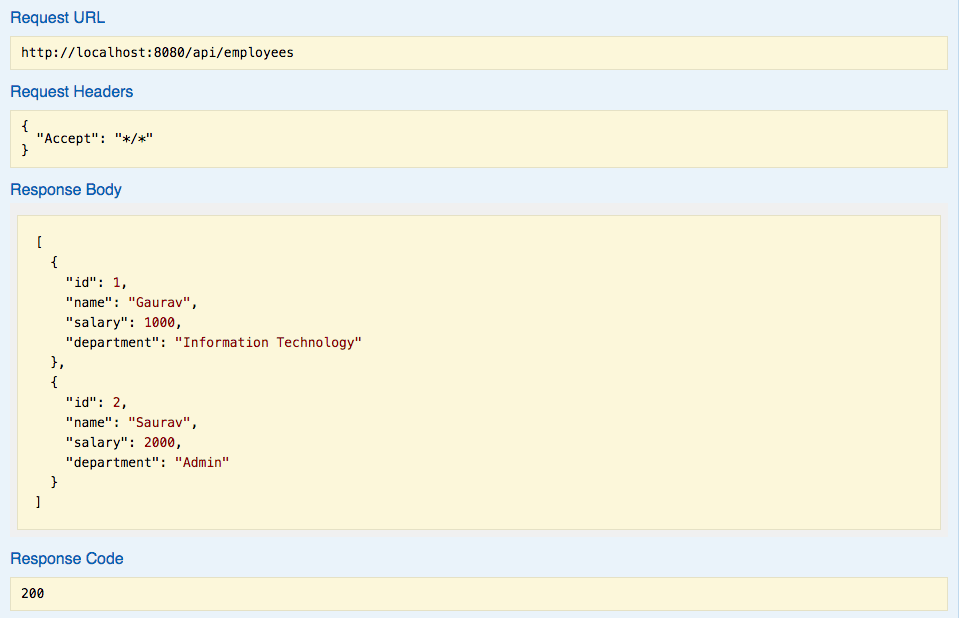This screenshot has height=618, width=961.
Task: Click the "Admin" department value
Action: (x=202, y=462)
